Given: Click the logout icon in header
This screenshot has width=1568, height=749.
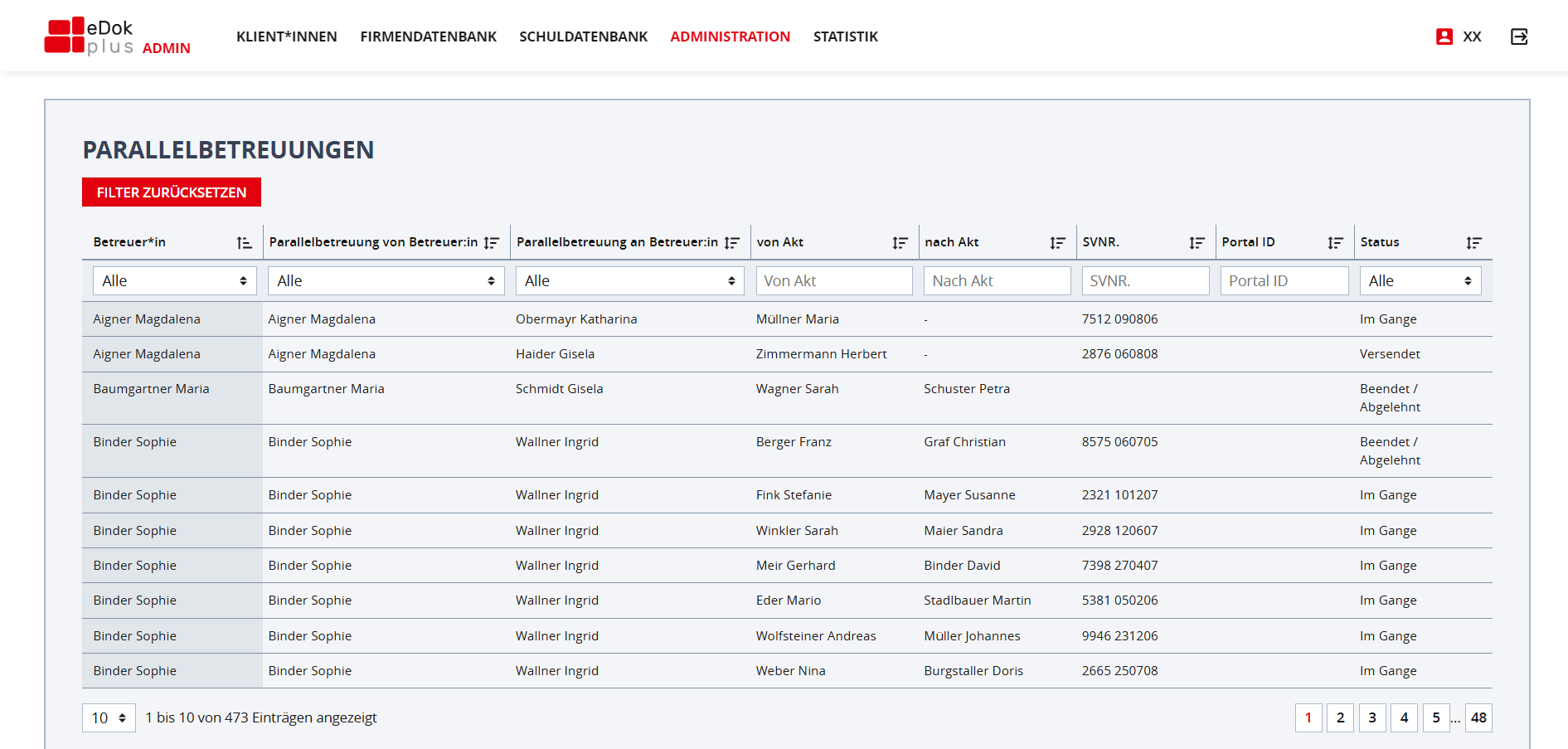Looking at the screenshot, I should click(1519, 36).
